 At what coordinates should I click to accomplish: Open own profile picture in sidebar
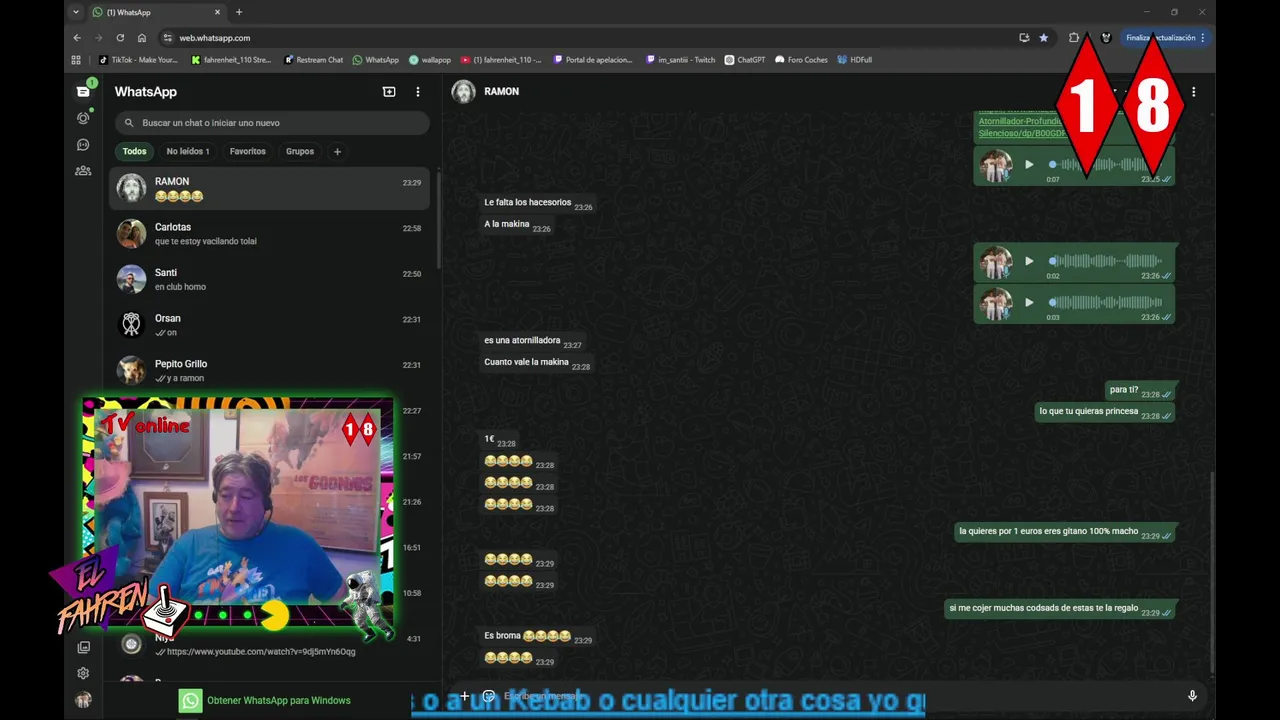[83, 700]
